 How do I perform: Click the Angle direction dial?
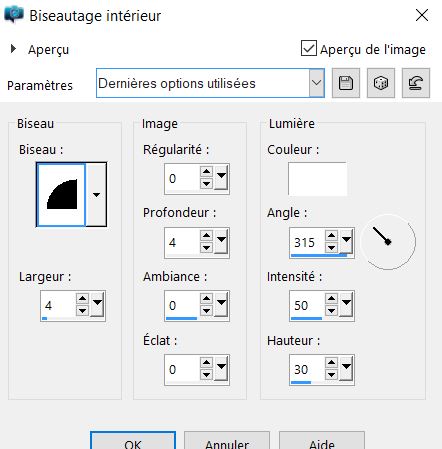pos(388,241)
